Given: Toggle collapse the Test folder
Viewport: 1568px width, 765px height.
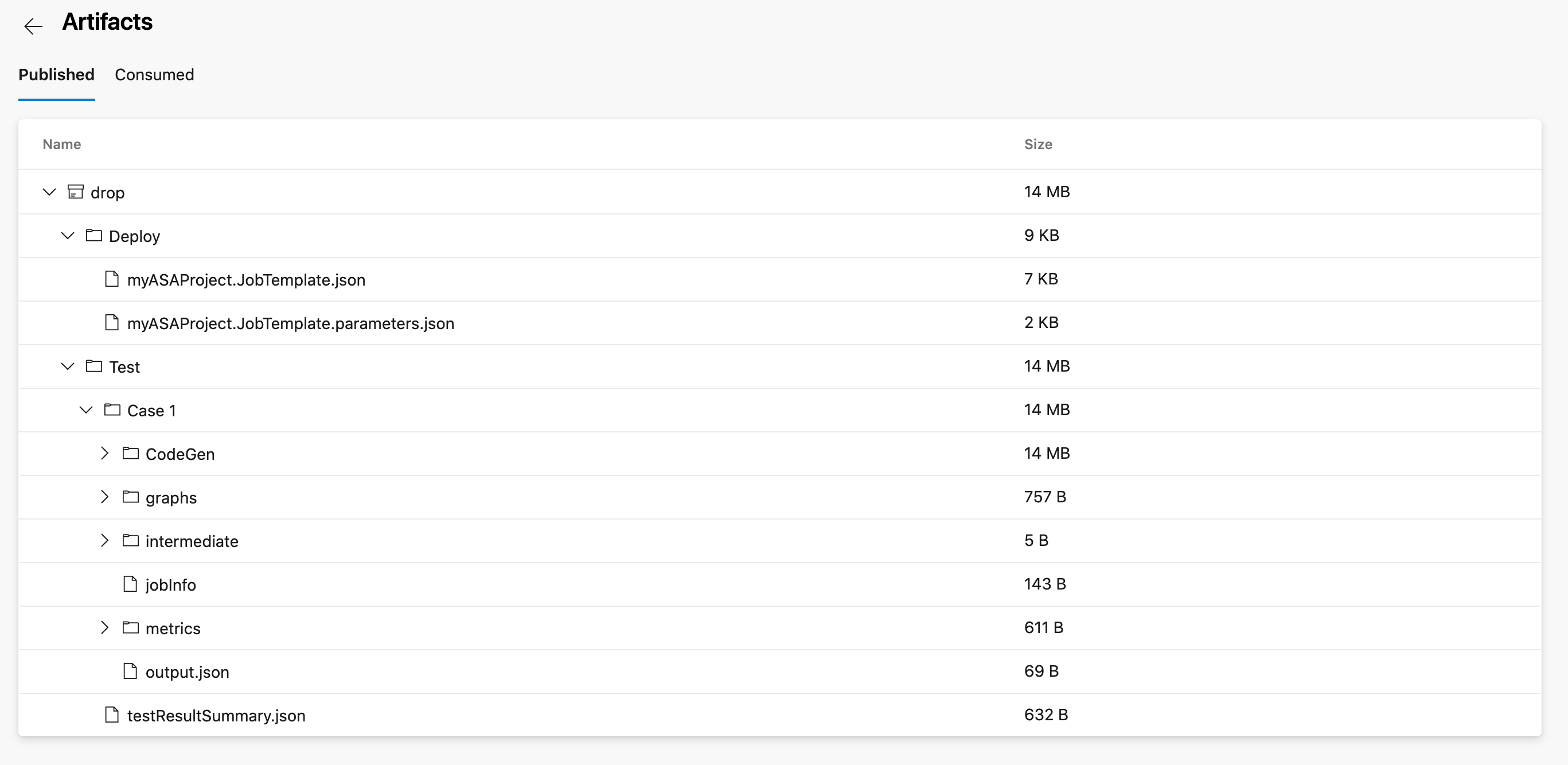Looking at the screenshot, I should [67, 366].
